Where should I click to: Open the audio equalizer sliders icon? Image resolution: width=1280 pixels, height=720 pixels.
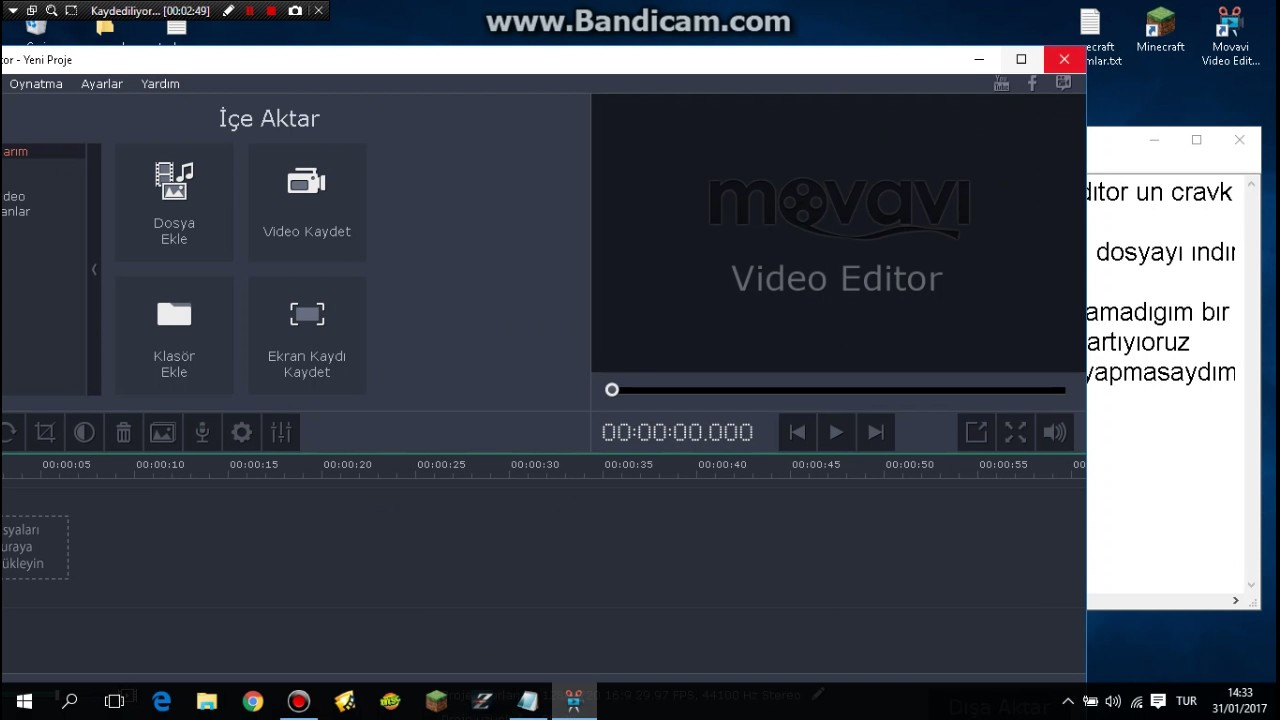pos(281,432)
